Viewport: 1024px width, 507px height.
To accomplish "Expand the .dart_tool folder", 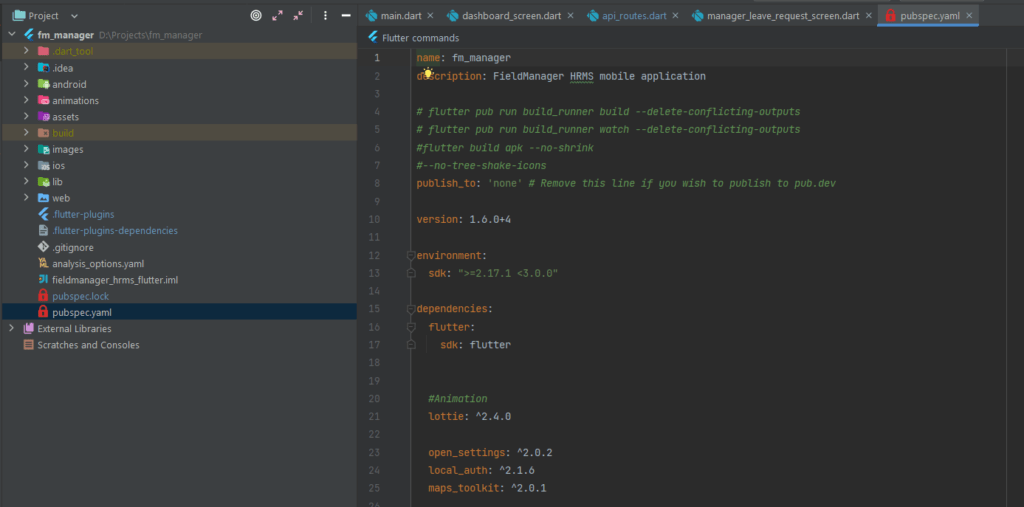I will click(26, 51).
